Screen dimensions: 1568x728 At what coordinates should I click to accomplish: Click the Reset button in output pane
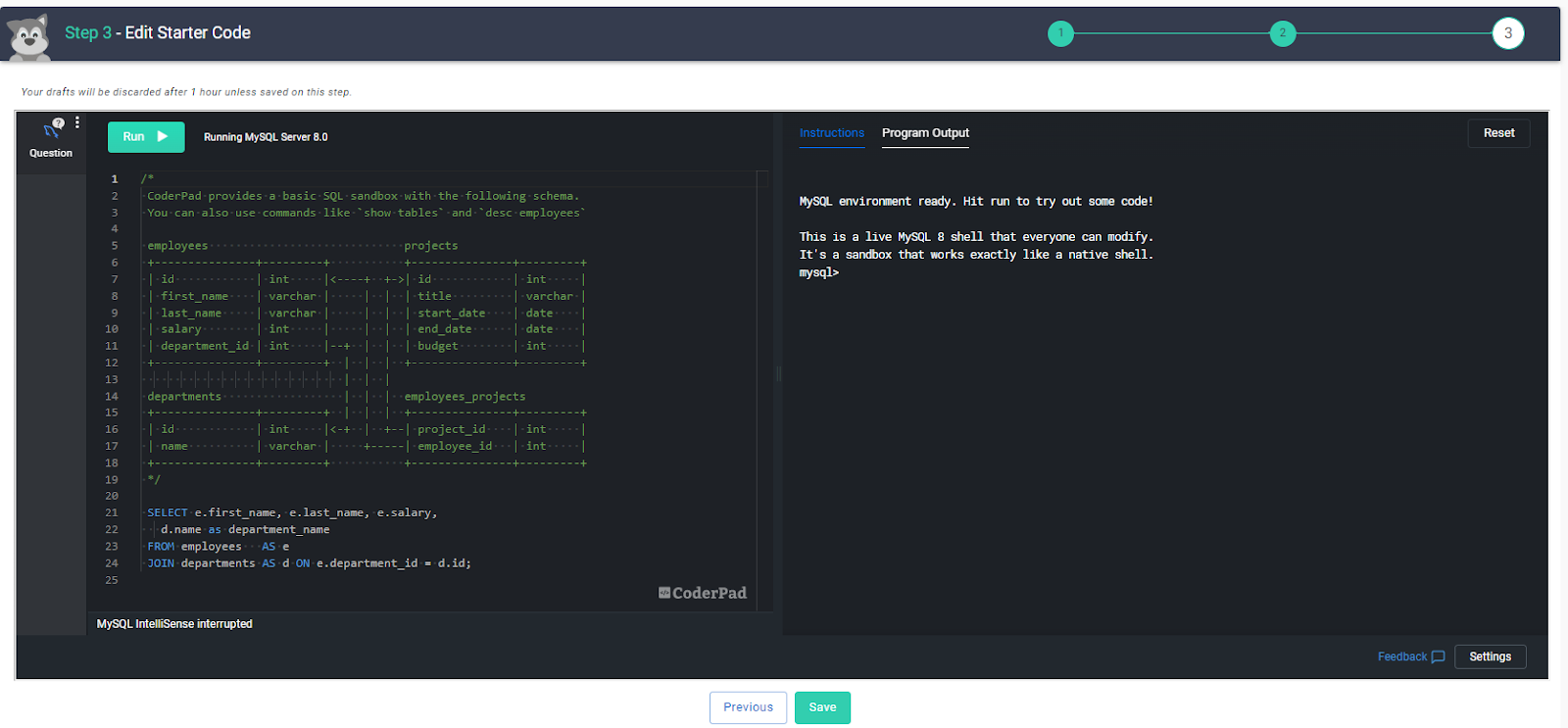[1498, 133]
